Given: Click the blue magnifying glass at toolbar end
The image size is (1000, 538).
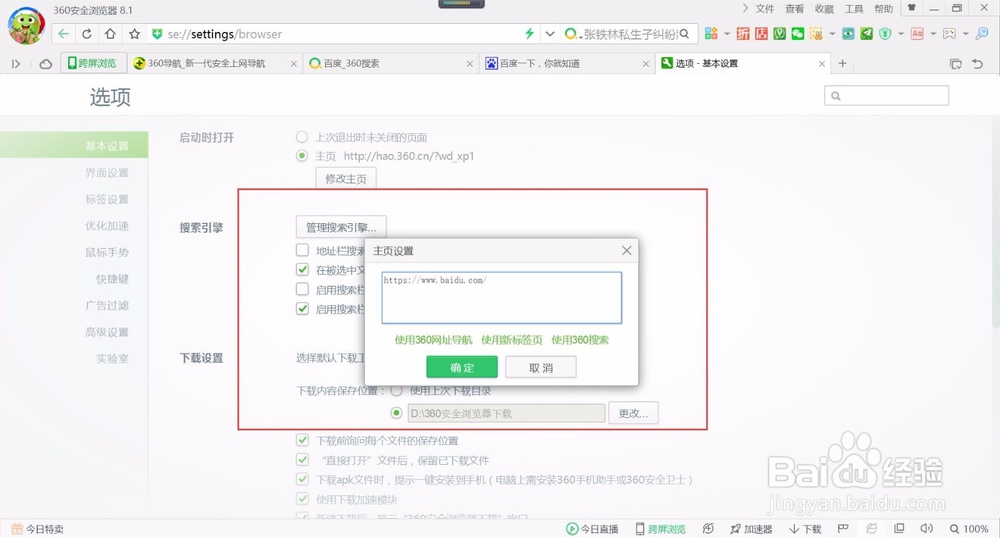Looking at the screenshot, I should 982,33.
